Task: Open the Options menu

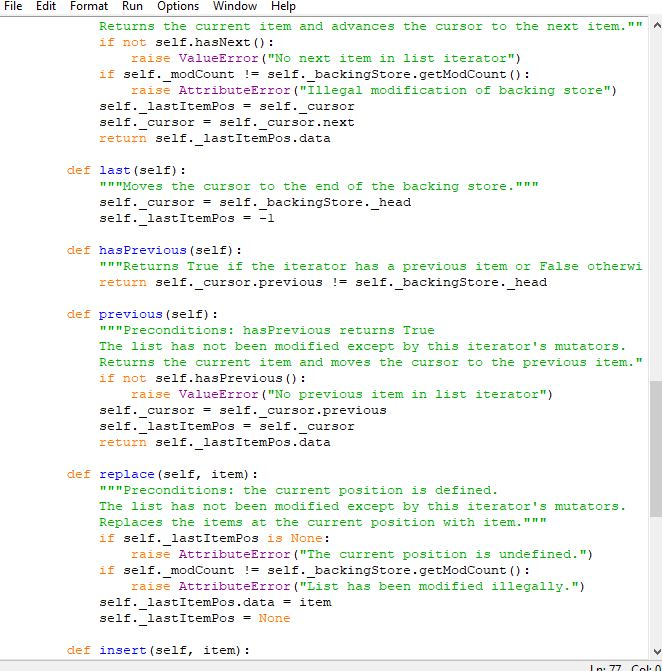Action: pos(178,6)
